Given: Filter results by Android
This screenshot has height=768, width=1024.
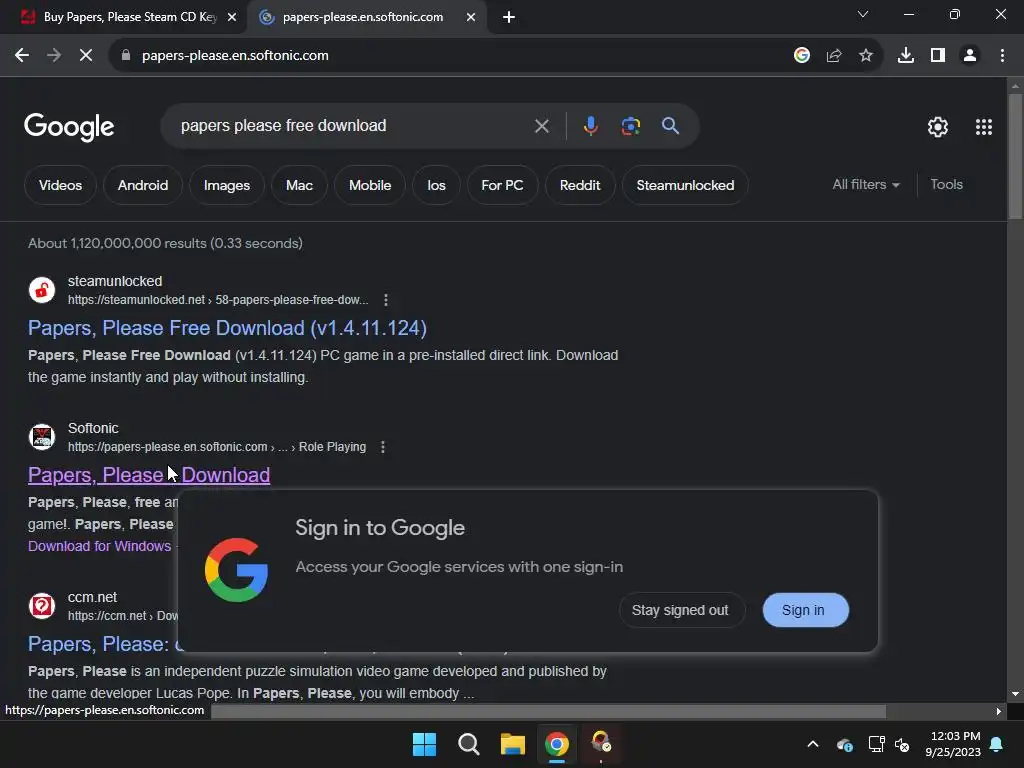Looking at the screenshot, I should point(142,185).
